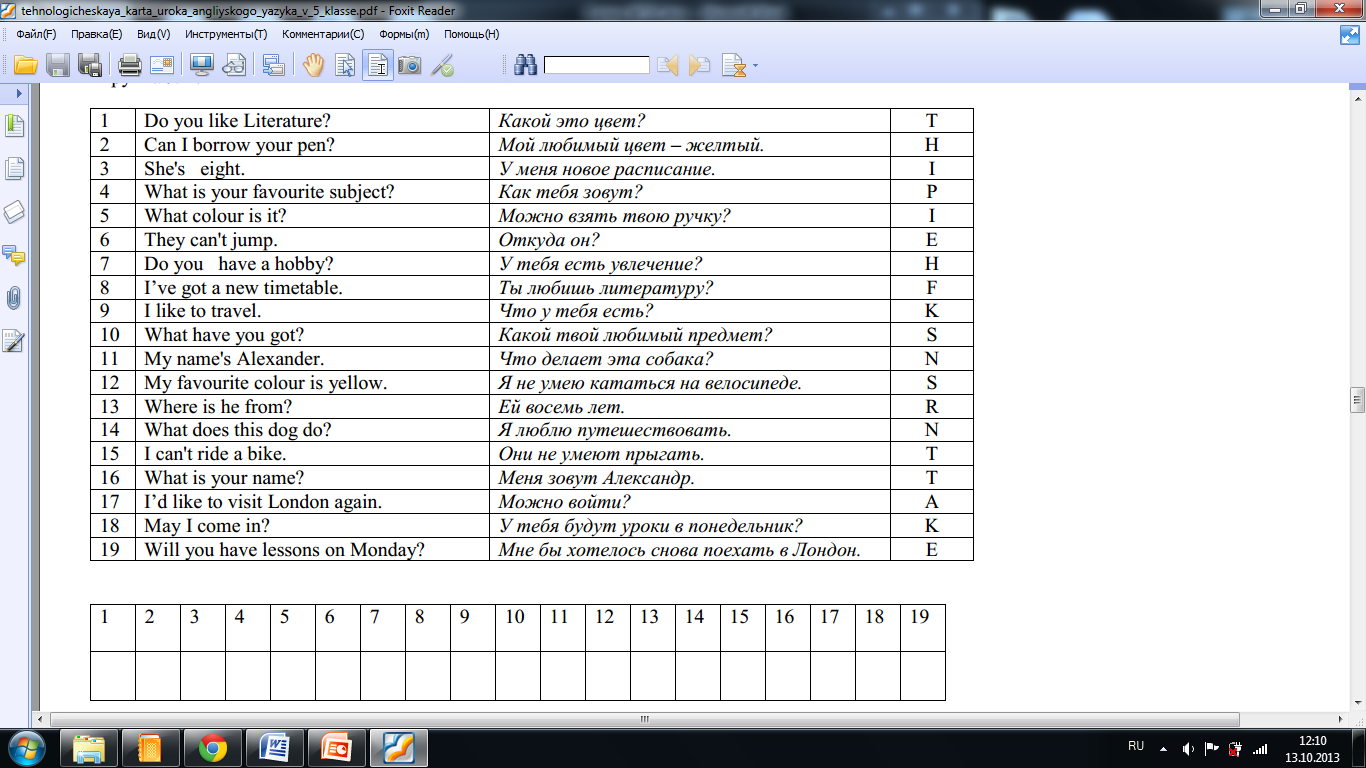Open the Bookmarks panel in sidebar
This screenshot has width=1366, height=768.
[x=14, y=126]
